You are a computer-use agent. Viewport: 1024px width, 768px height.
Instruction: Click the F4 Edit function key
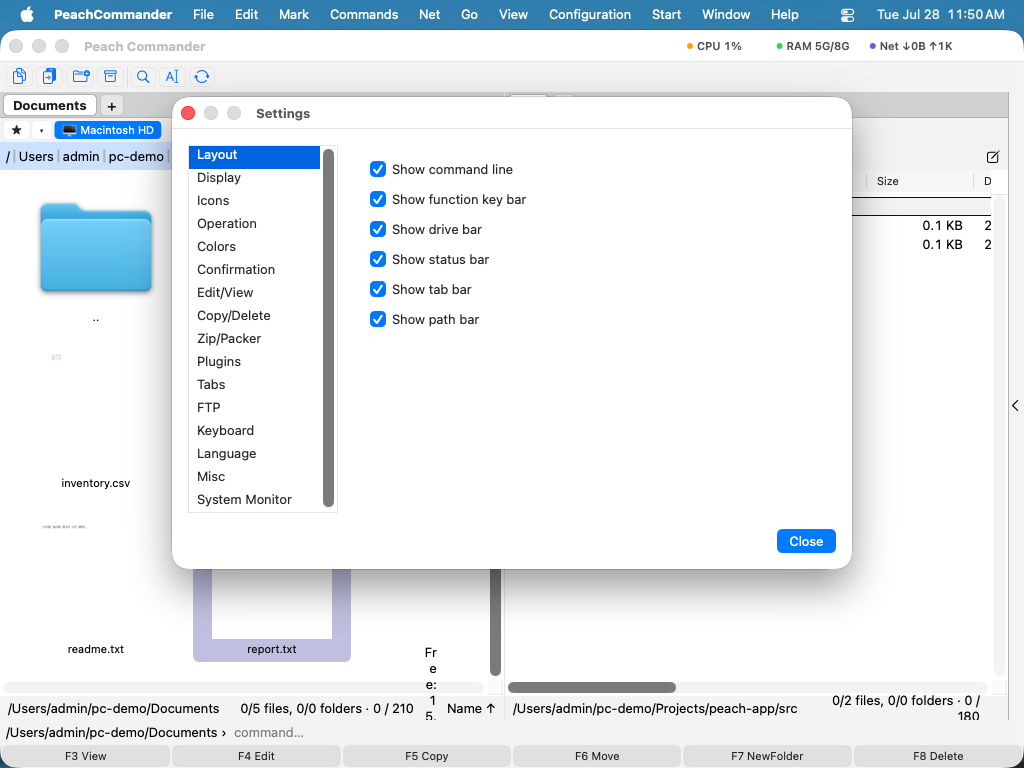tap(256, 756)
